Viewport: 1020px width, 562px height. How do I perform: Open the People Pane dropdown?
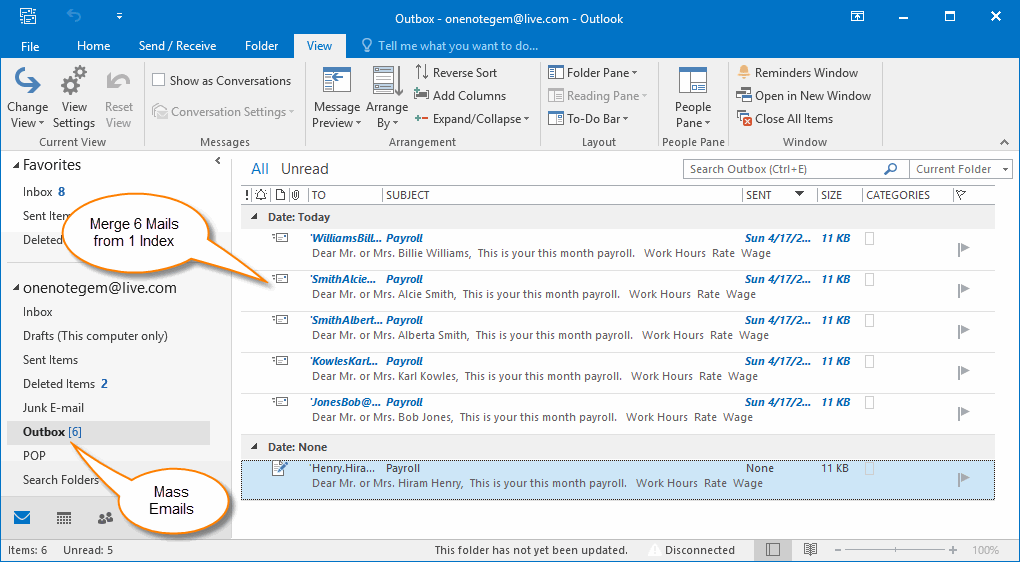pos(693,98)
